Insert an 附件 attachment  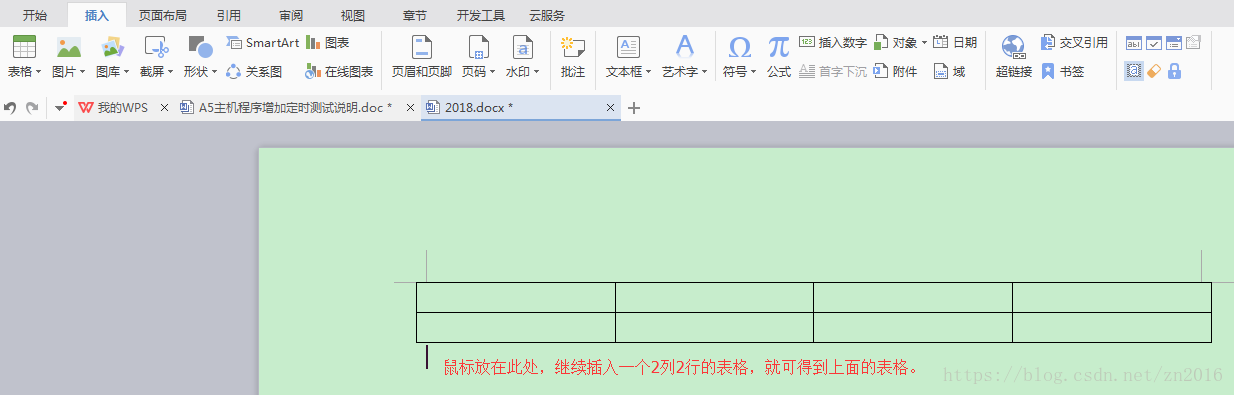(895, 71)
